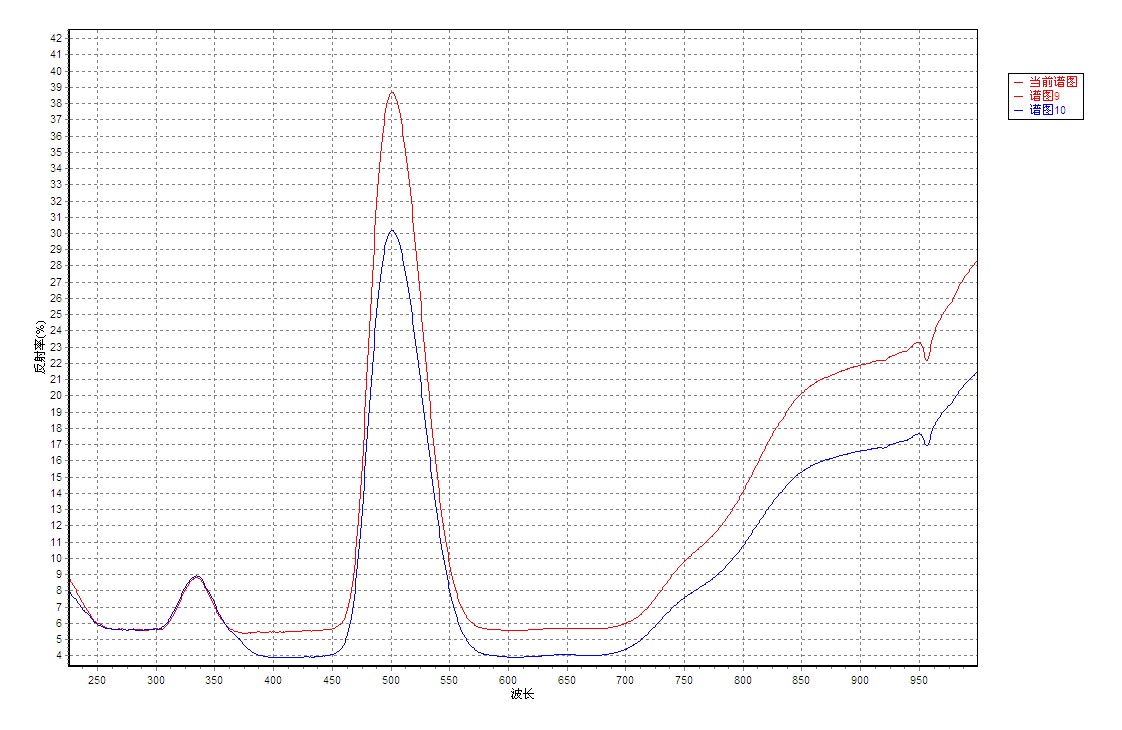Click the 500 tick label on x-axis
Screen dimensions: 1122x730
point(390,680)
